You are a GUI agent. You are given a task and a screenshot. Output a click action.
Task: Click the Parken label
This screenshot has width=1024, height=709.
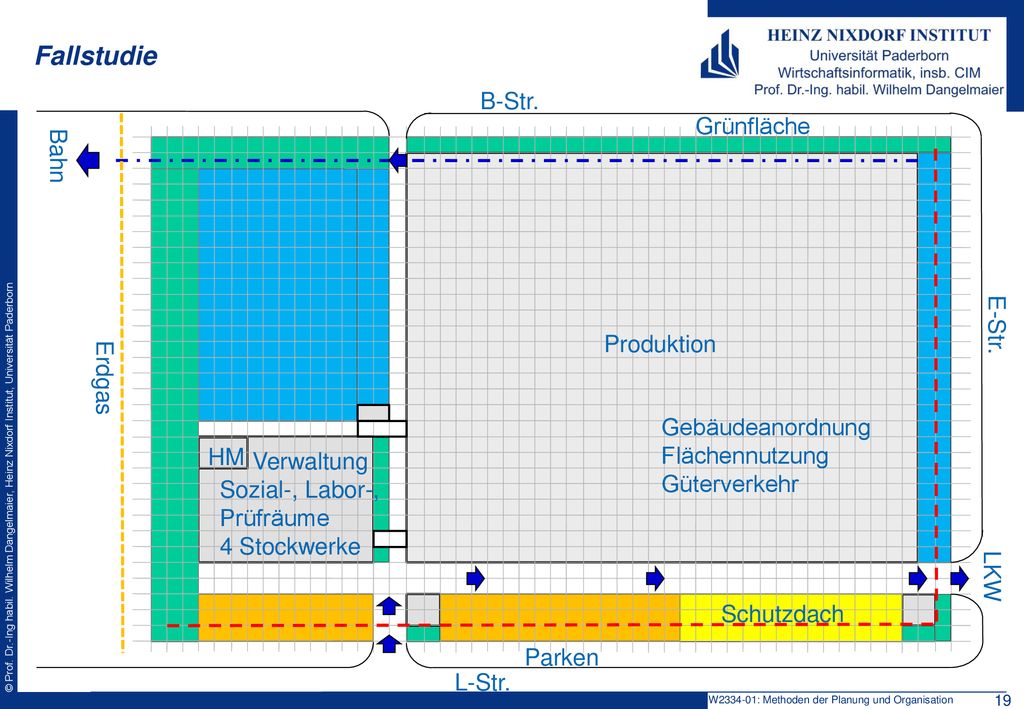(562, 657)
